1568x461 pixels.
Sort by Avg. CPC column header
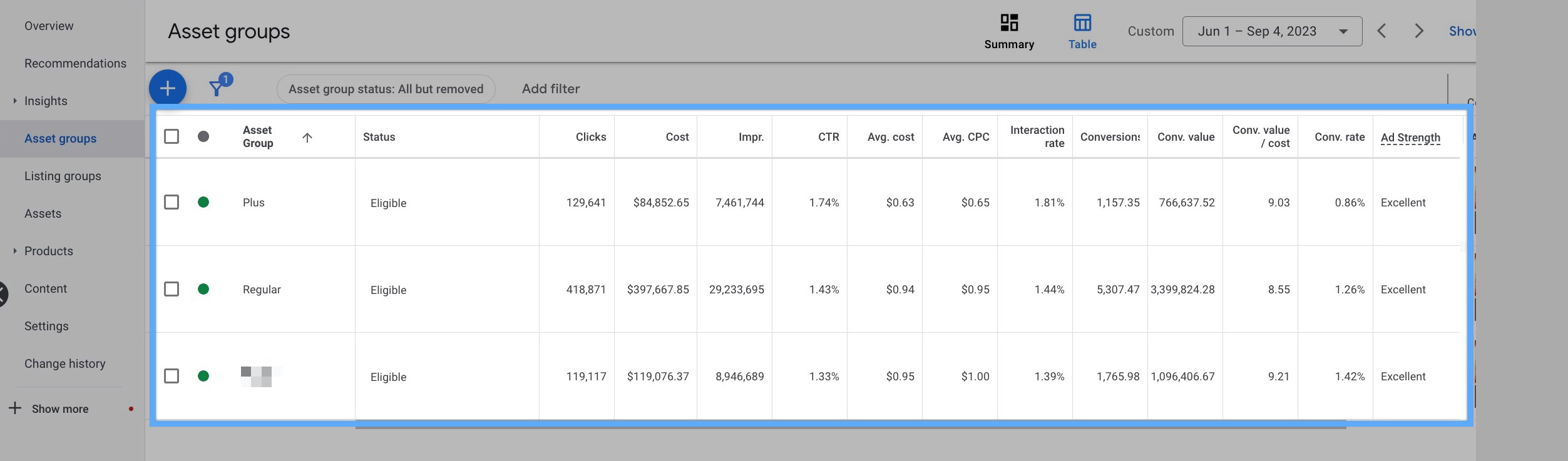tap(966, 137)
